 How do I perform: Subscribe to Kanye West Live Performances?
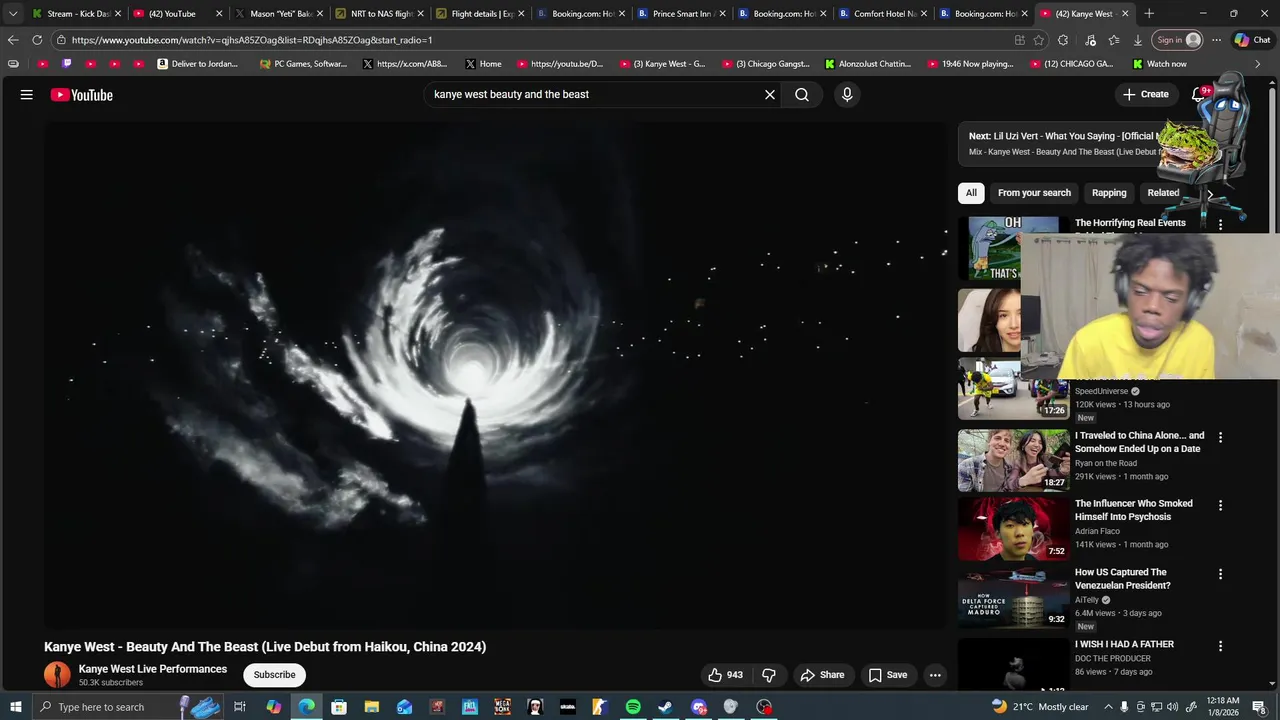(x=274, y=675)
